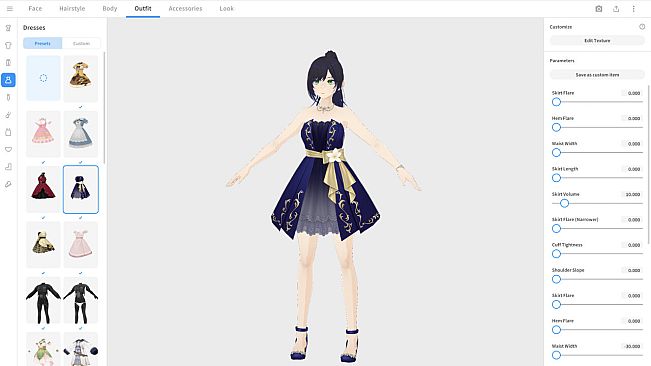Click the Parameters section label
651x366 pixels.
point(562,61)
